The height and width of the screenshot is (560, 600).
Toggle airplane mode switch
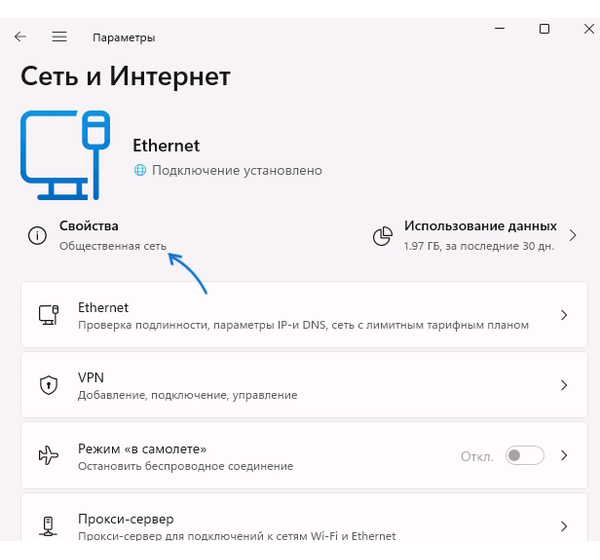[x=525, y=455]
